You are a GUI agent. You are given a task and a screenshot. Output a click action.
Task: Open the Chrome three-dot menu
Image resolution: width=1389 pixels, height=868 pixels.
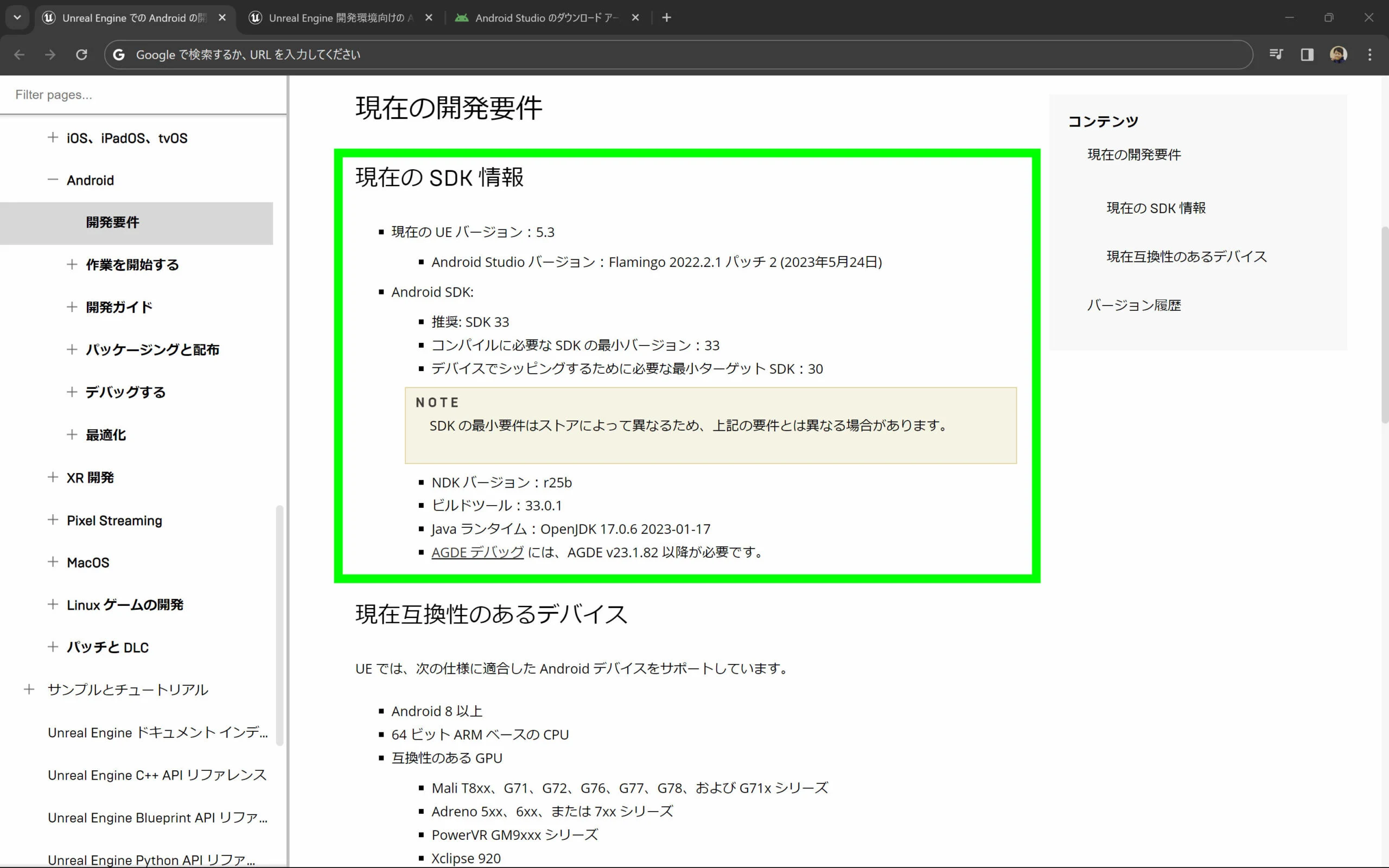1369,55
